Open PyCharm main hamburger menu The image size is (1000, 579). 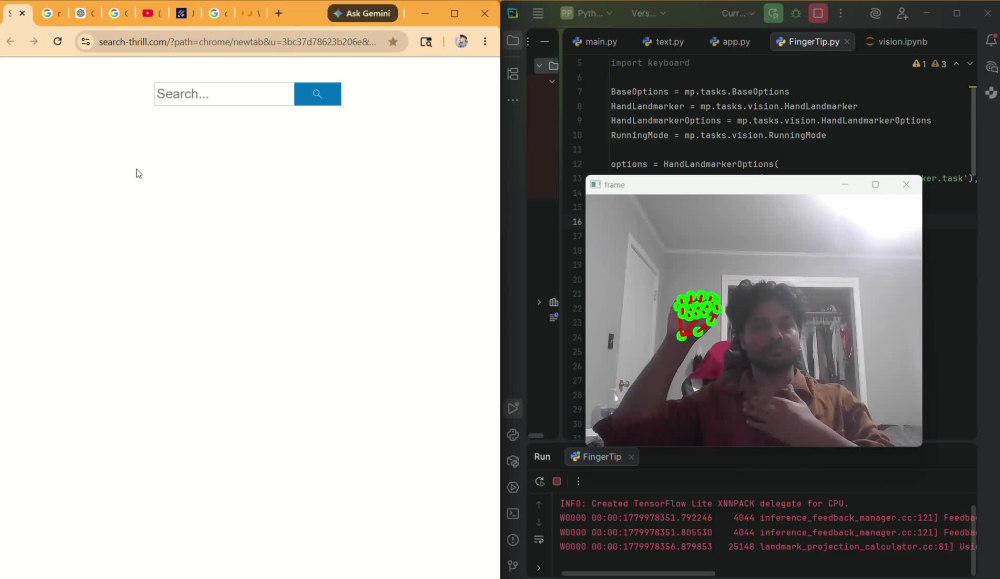[538, 13]
